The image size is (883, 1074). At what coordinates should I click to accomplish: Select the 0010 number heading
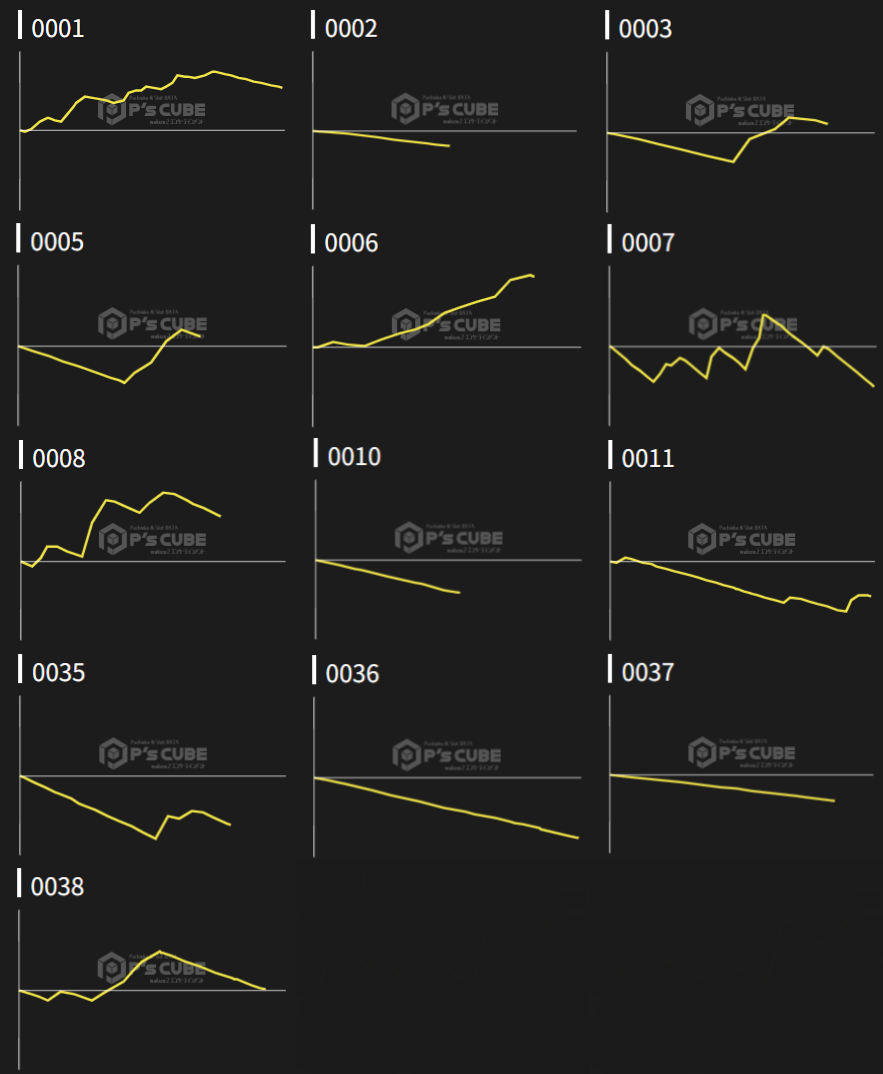click(354, 457)
